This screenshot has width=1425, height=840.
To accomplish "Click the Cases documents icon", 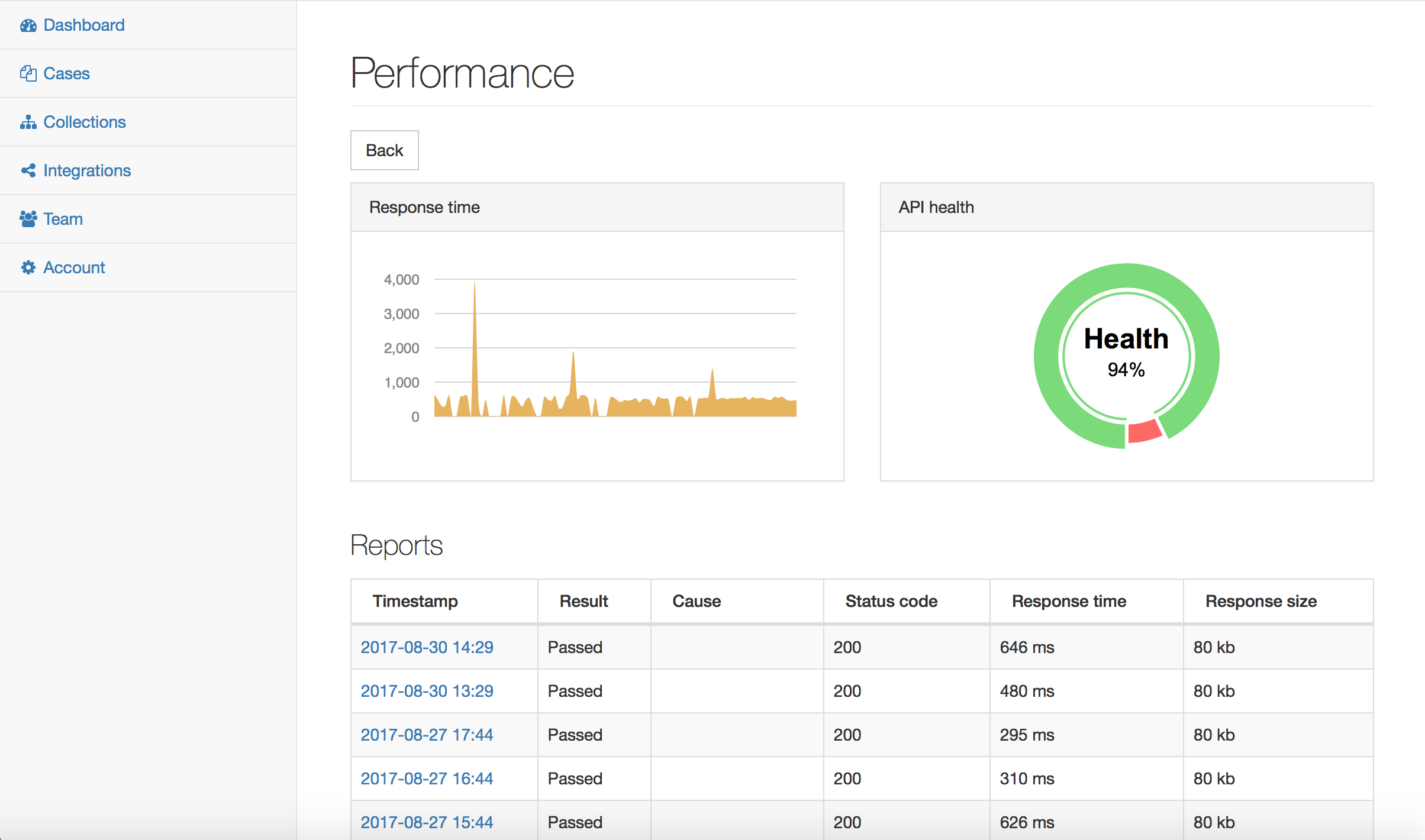I will 28,73.
